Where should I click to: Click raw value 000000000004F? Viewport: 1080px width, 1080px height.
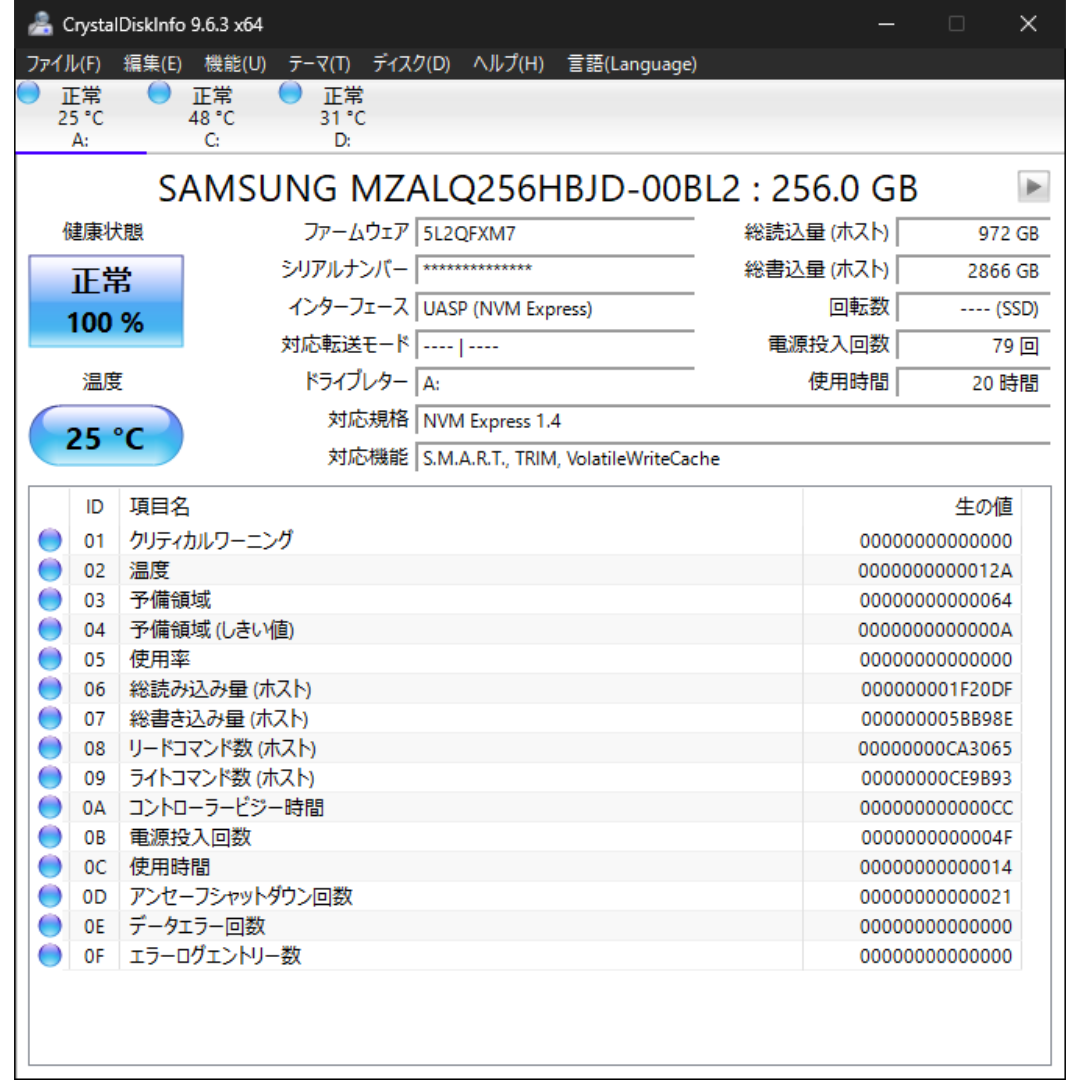click(937, 837)
